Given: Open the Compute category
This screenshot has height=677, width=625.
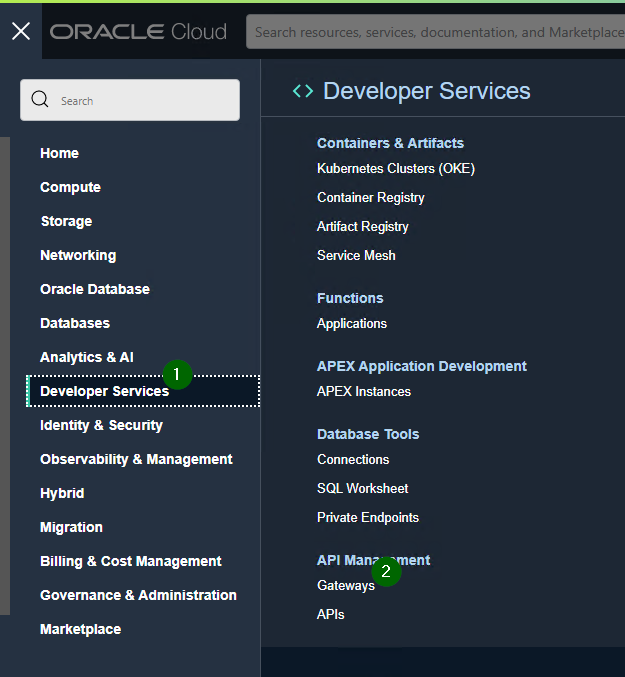Looking at the screenshot, I should pyautogui.click(x=70, y=187).
